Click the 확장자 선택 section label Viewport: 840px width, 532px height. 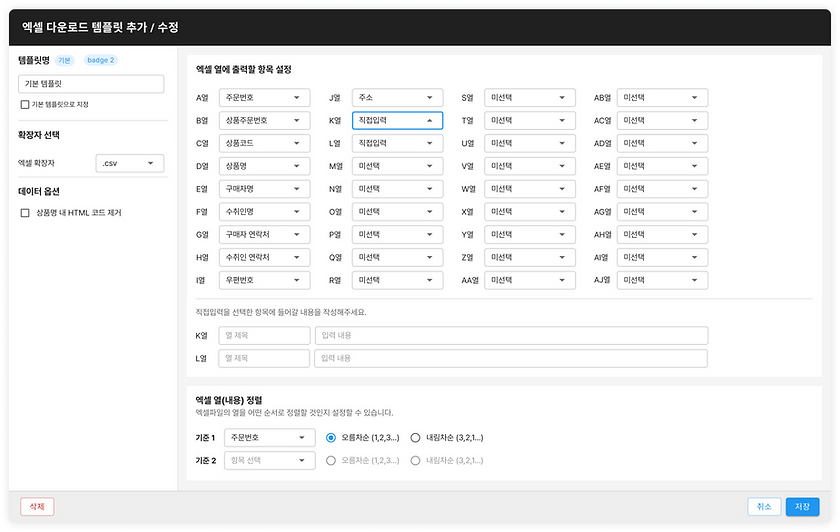pos(39,135)
